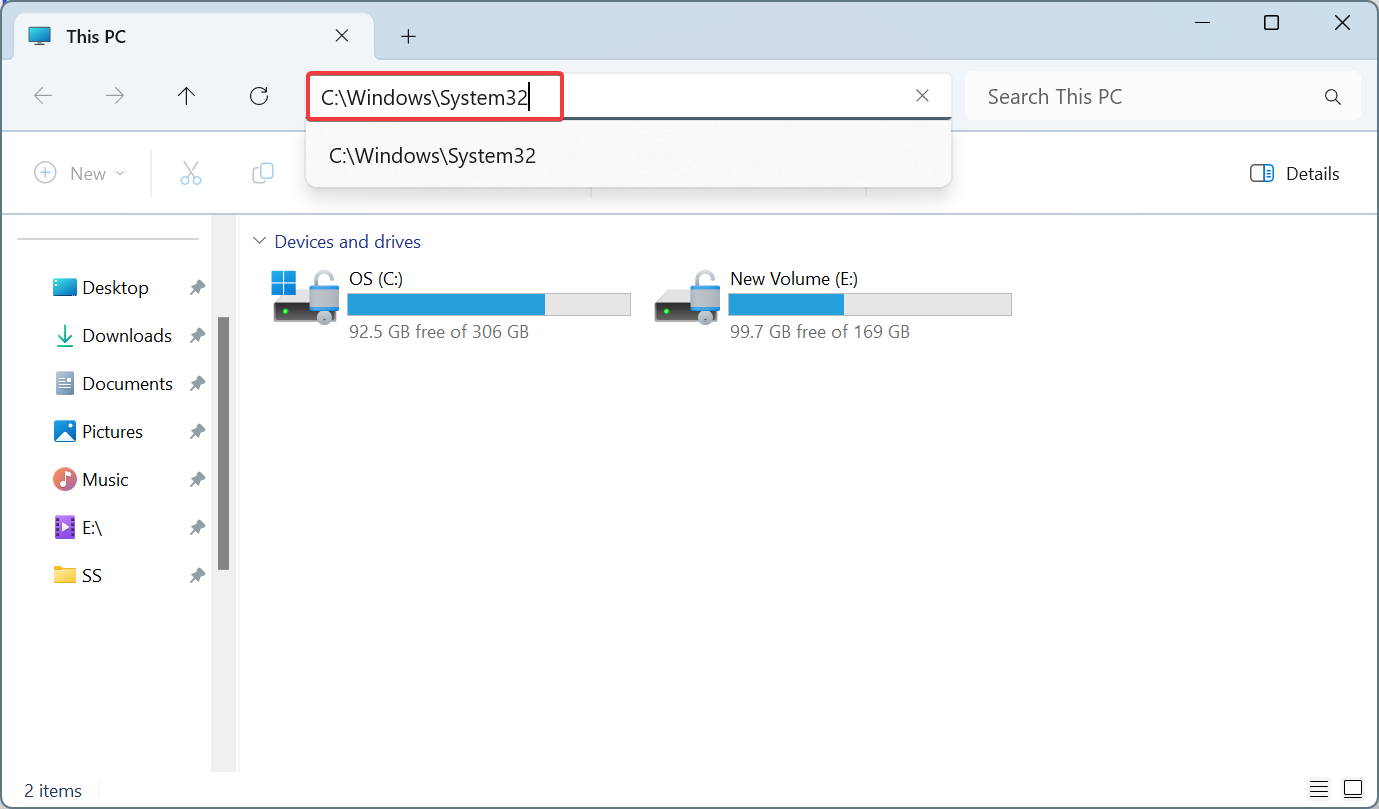Click the navigation pane scrollbar

[224, 443]
